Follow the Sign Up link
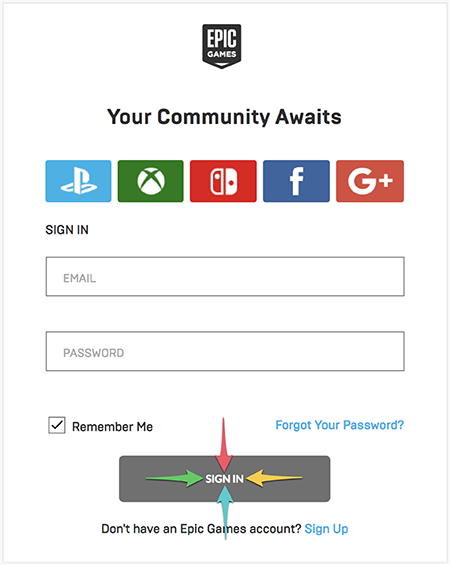450x565 pixels. [326, 529]
